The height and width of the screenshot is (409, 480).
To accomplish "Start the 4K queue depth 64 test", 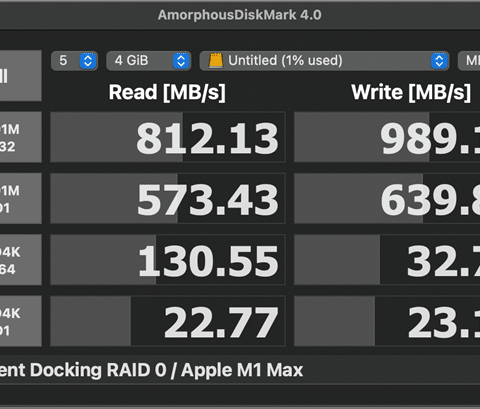I will click(21, 260).
